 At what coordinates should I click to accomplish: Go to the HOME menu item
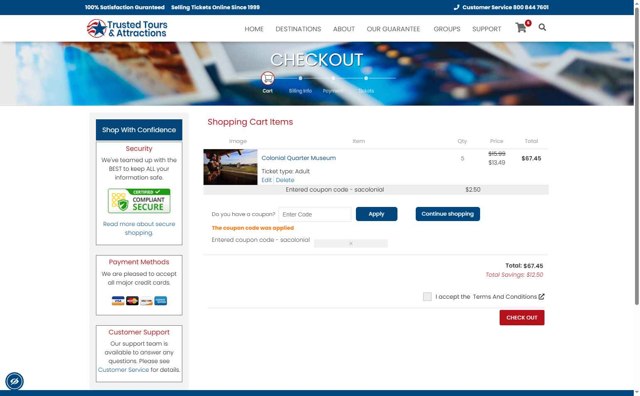[x=254, y=29]
